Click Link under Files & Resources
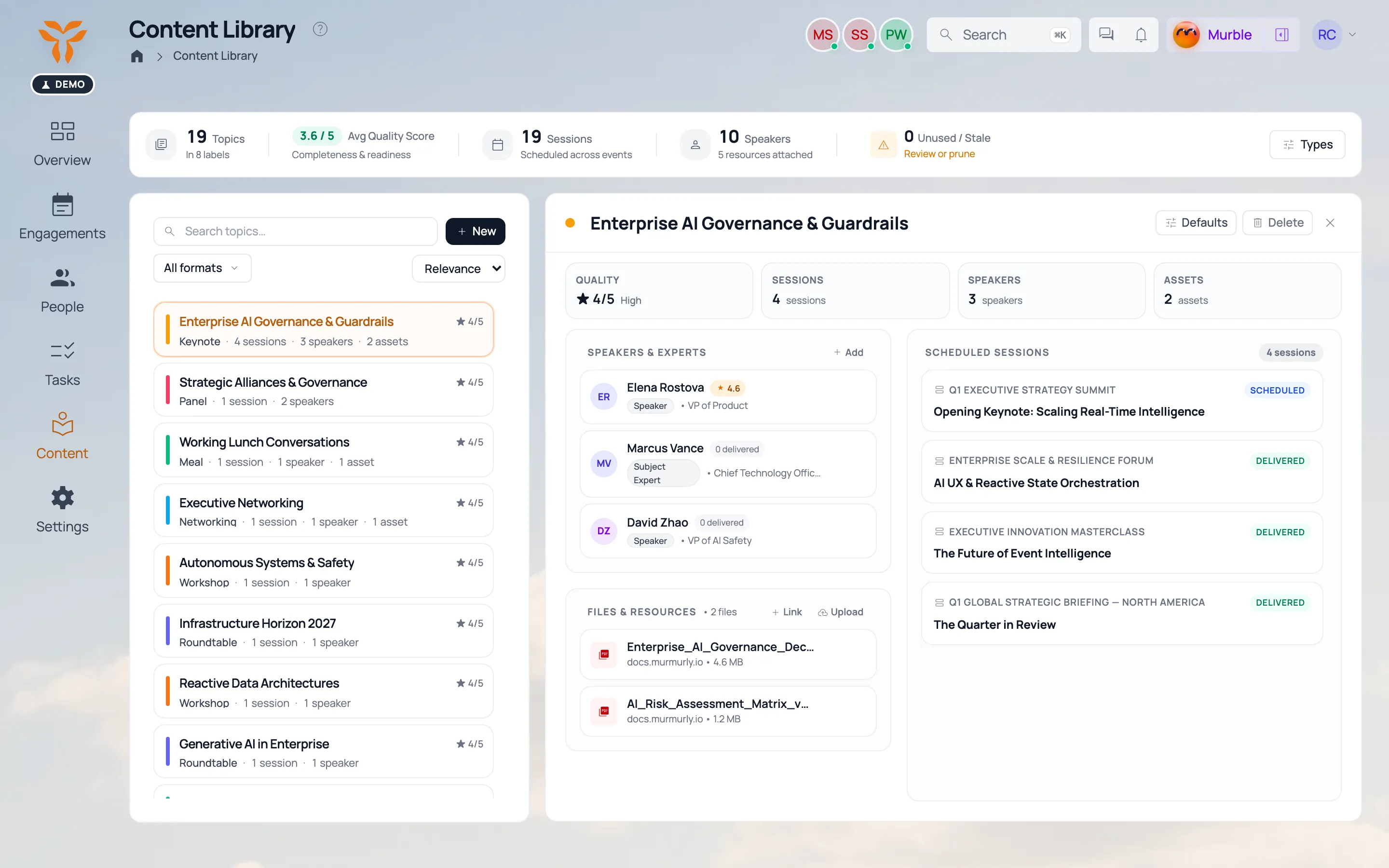1389x868 pixels. (787, 612)
